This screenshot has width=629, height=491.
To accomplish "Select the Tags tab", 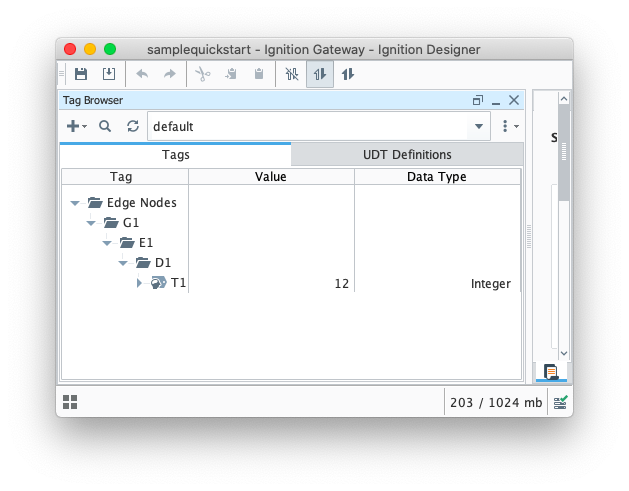I will point(175,155).
